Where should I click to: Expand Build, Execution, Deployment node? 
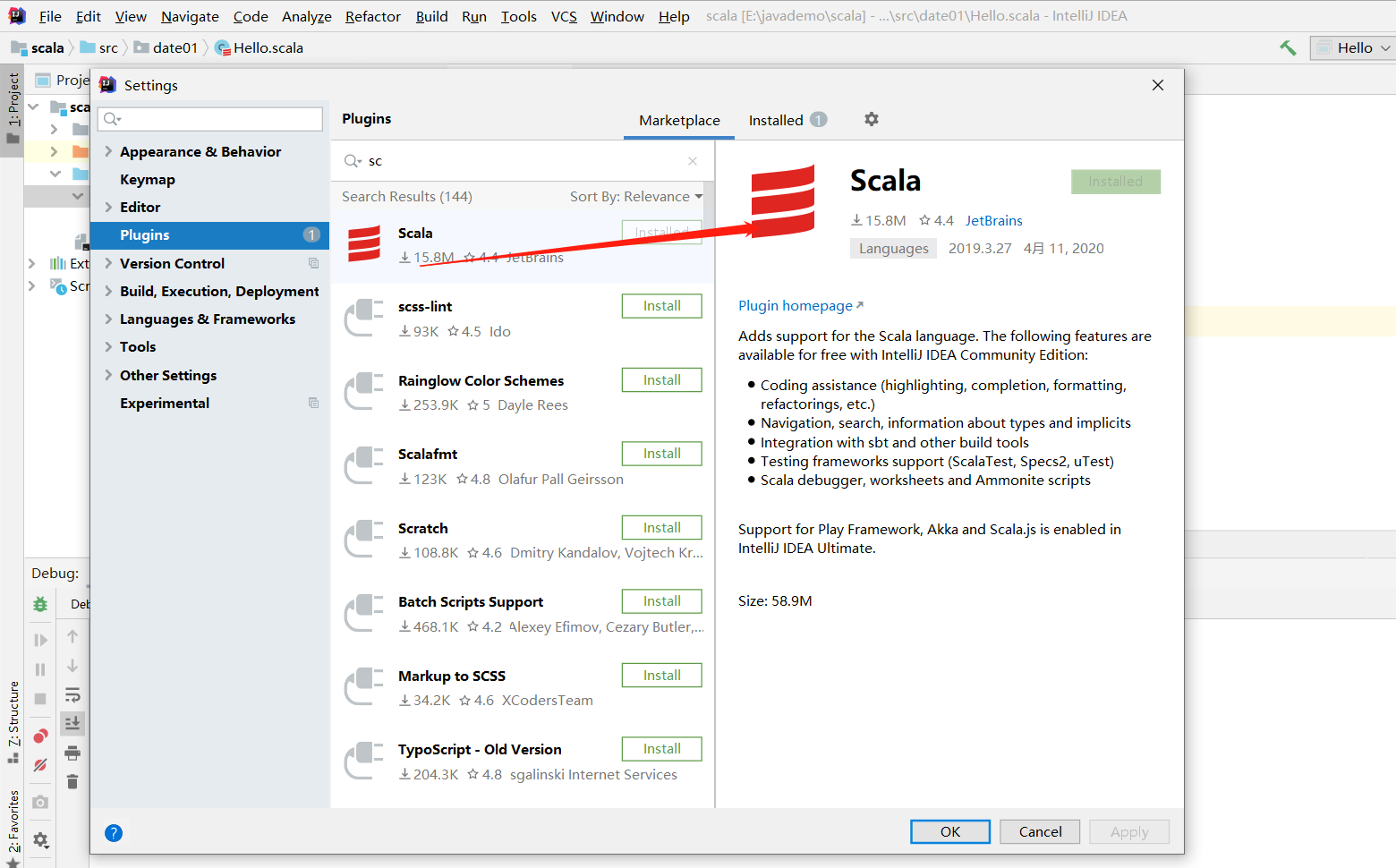[x=108, y=291]
